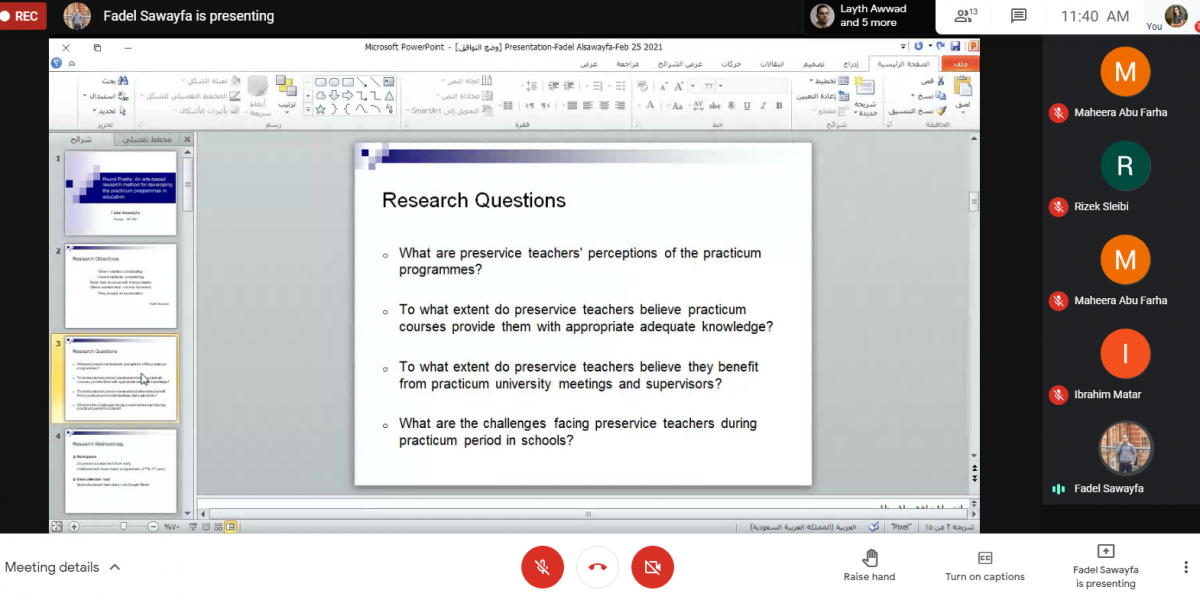Click the Find (بحث) binoculars icon

(123, 82)
